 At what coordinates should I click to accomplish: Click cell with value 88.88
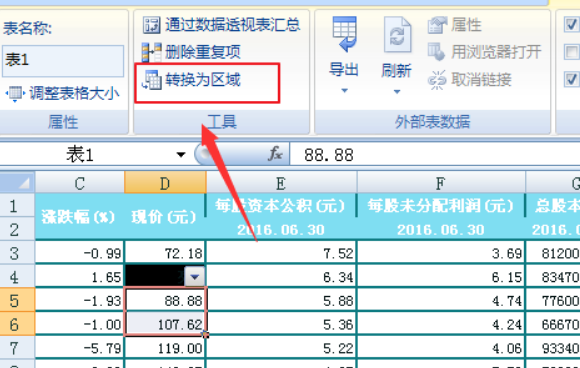[x=165, y=301]
